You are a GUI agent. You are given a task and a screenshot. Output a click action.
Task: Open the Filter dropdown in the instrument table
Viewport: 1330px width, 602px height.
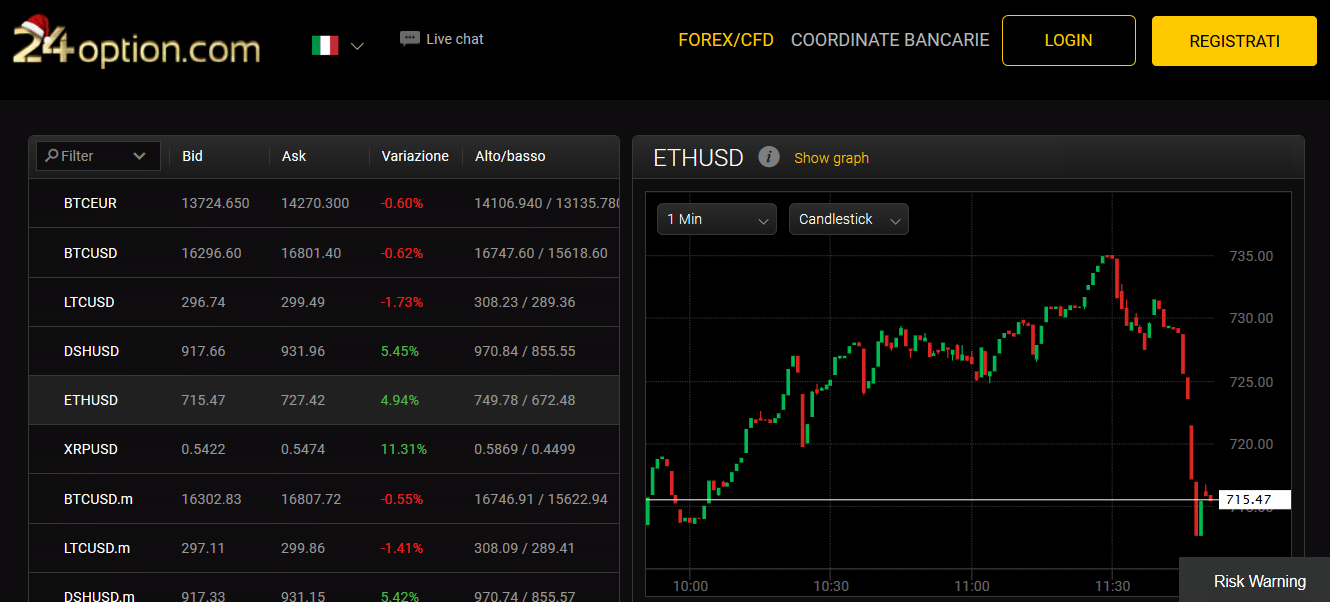coord(97,156)
